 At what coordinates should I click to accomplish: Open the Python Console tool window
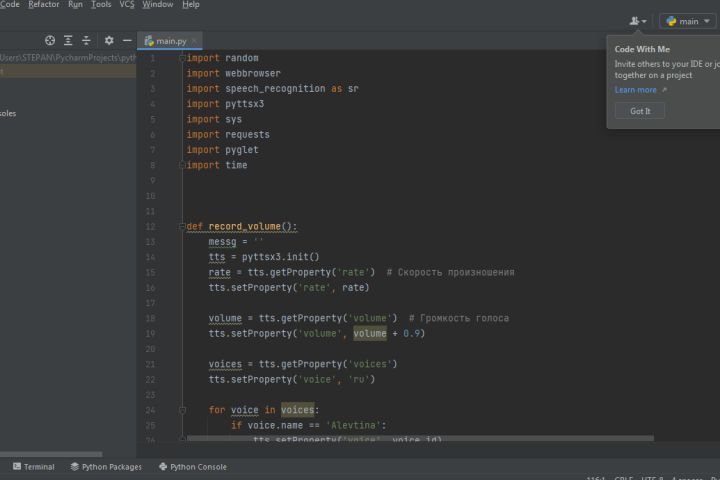click(193, 467)
